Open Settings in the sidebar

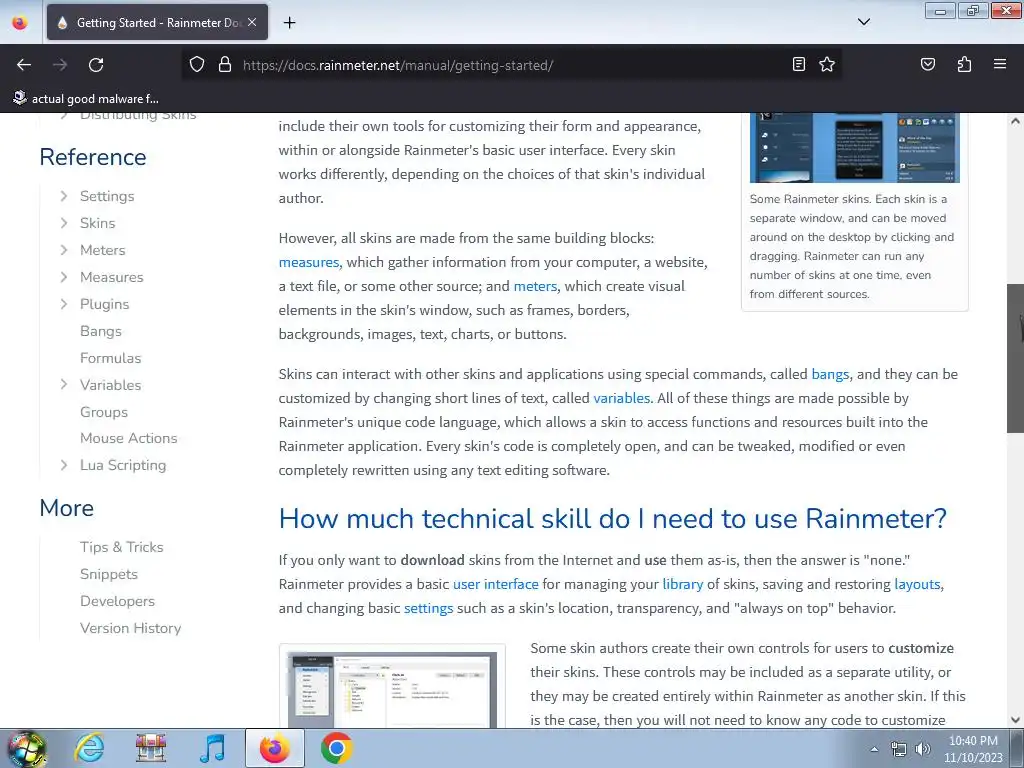point(107,196)
